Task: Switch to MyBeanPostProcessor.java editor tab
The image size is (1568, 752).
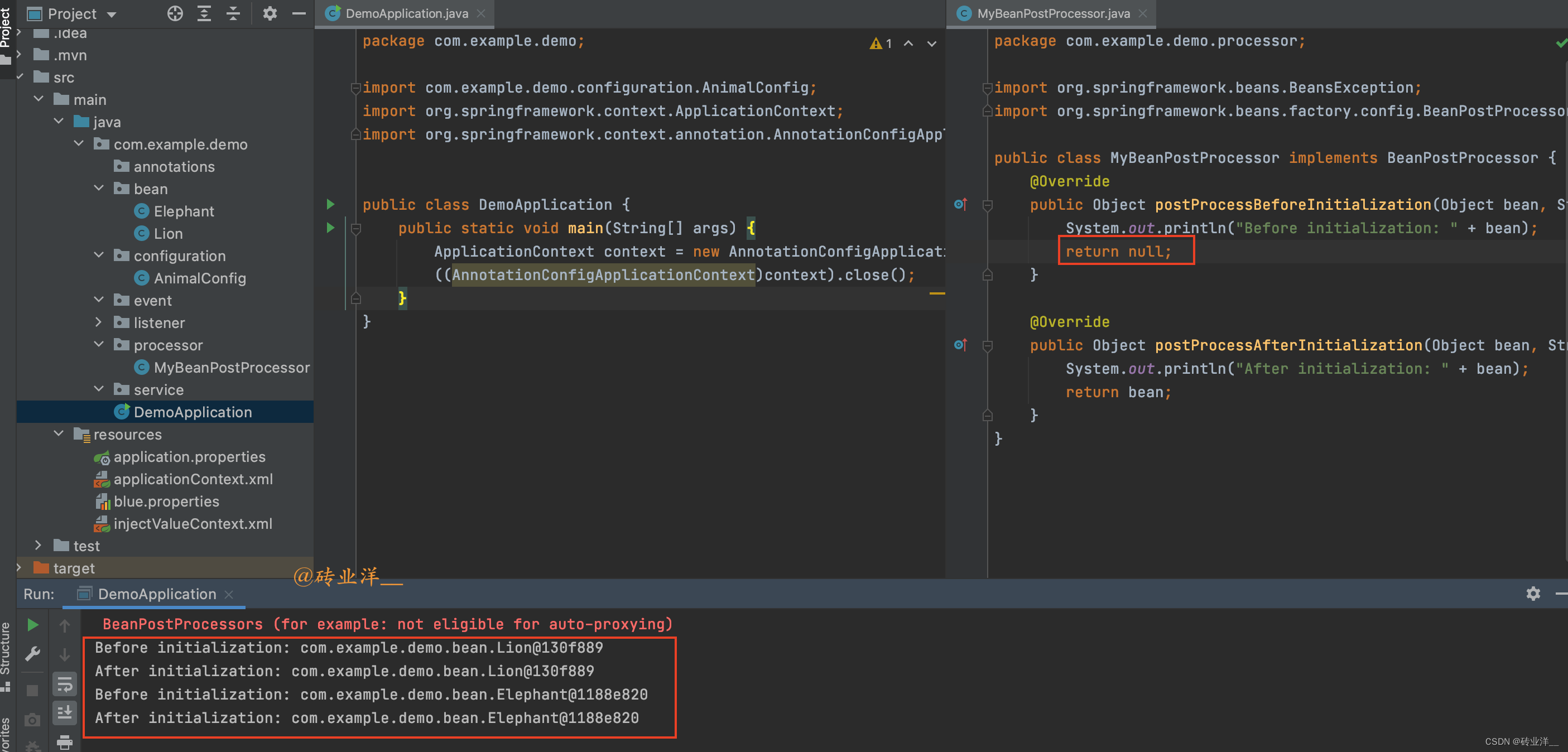Action: click(x=1053, y=13)
